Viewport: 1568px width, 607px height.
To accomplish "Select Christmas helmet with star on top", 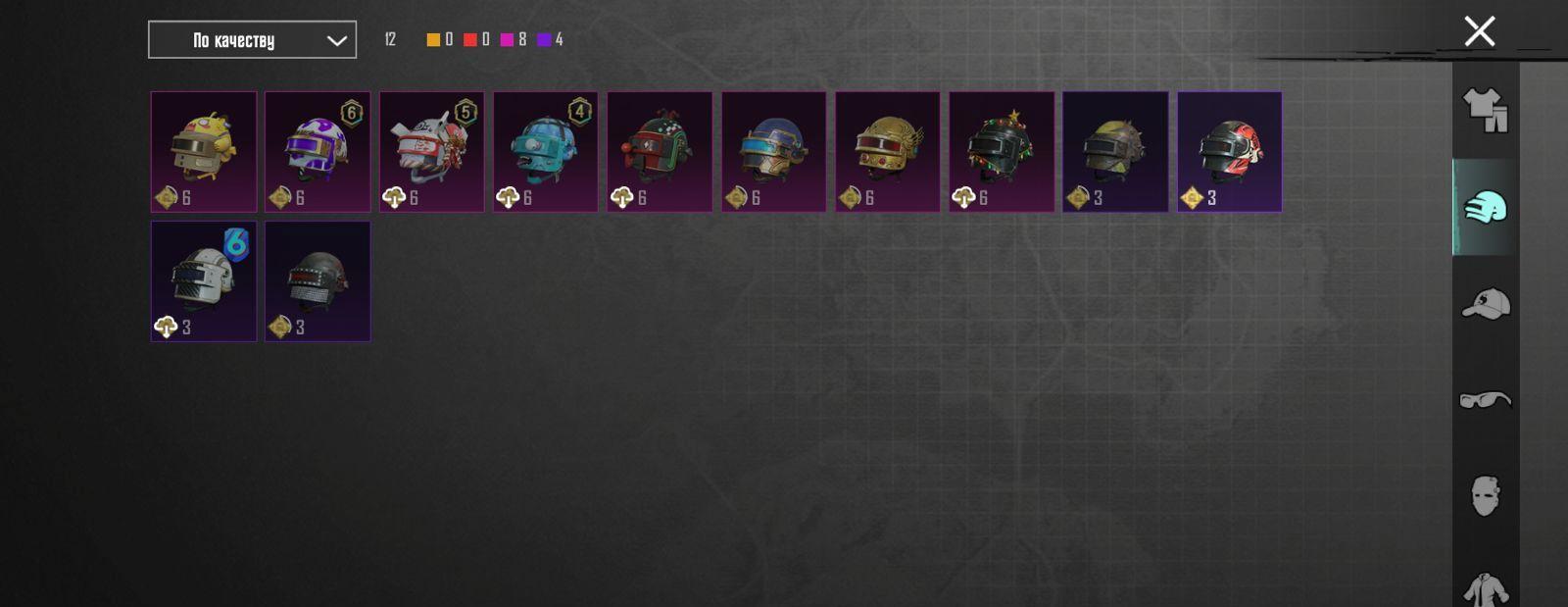I will (x=1002, y=152).
